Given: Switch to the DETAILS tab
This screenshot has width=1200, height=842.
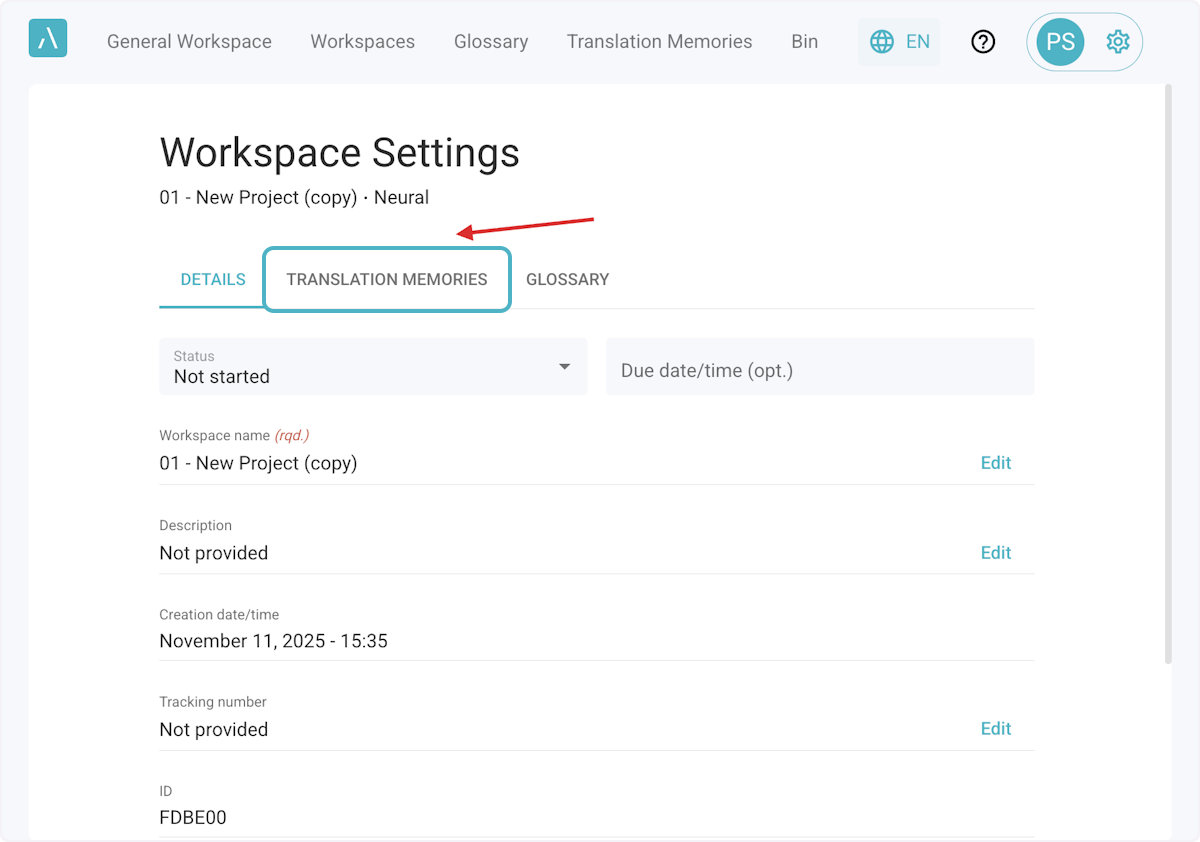Looking at the screenshot, I should pyautogui.click(x=213, y=280).
